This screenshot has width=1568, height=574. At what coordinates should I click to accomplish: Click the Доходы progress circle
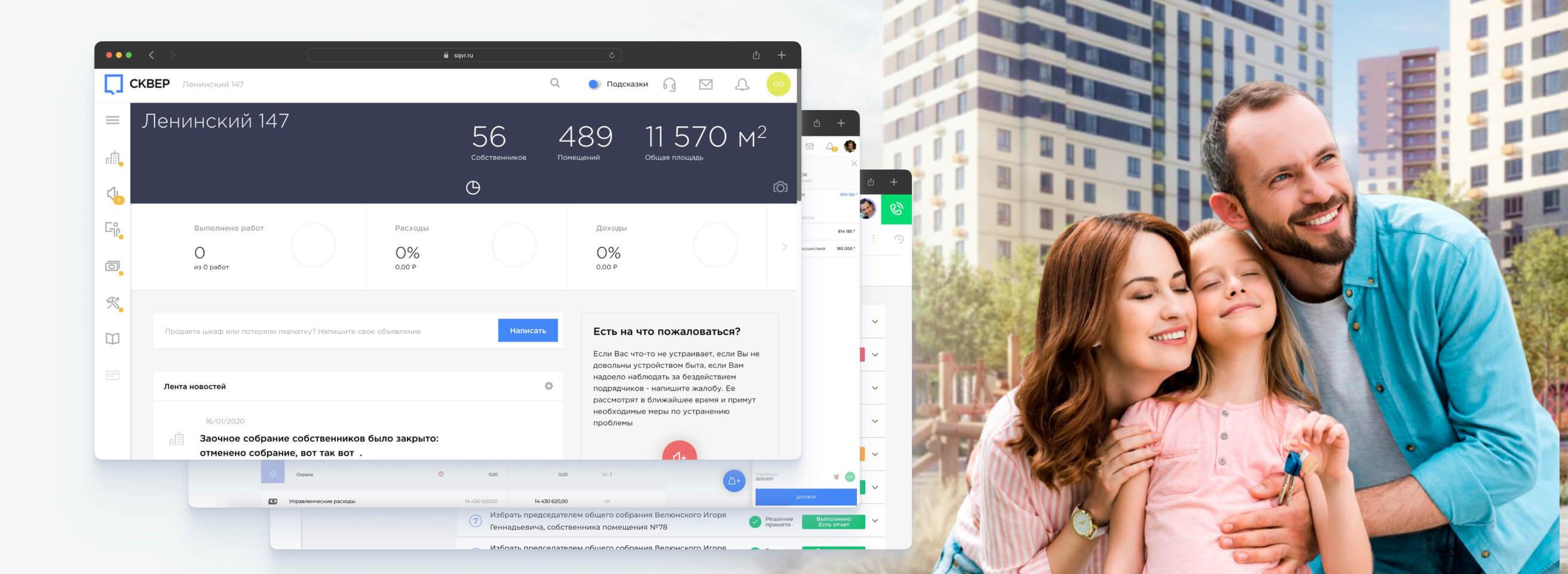click(x=715, y=245)
